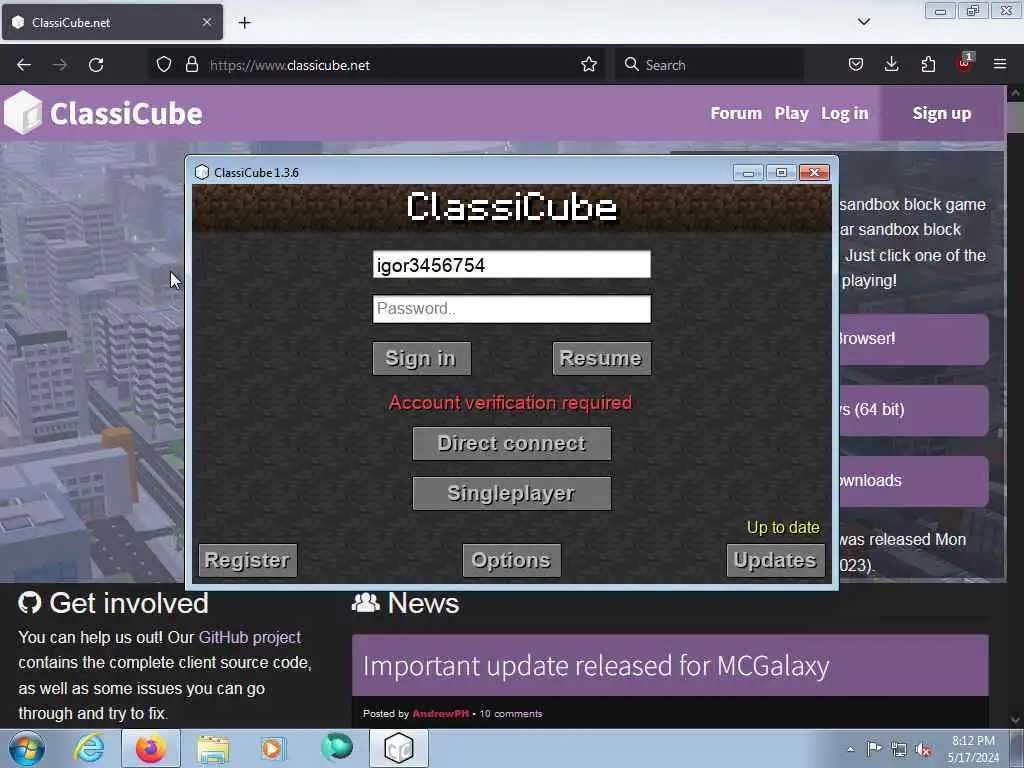The image size is (1024, 768).
Task: Click the red uBlock extension icon
Action: [x=964, y=63]
